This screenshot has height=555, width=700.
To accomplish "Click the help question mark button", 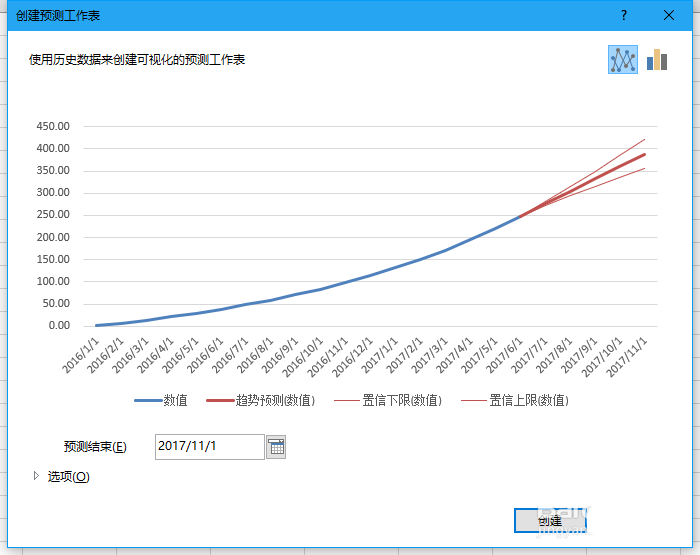I will [x=624, y=16].
